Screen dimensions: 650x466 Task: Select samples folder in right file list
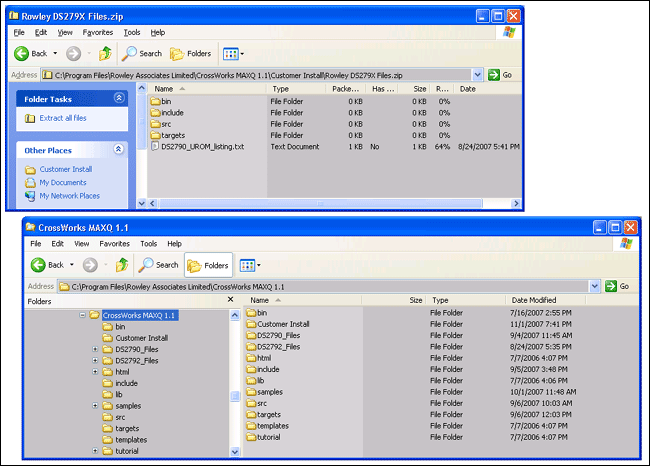tap(264, 392)
